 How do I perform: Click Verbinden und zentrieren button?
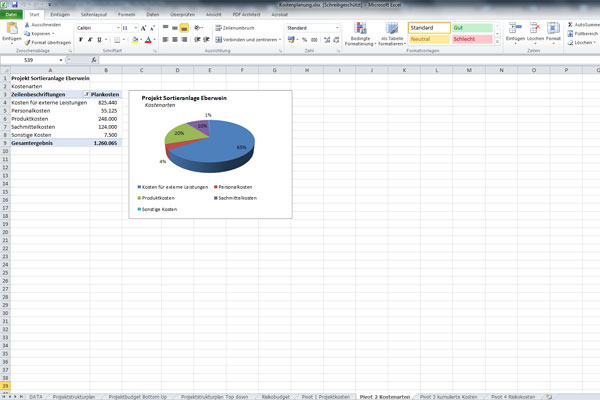pyautogui.click(x=240, y=40)
